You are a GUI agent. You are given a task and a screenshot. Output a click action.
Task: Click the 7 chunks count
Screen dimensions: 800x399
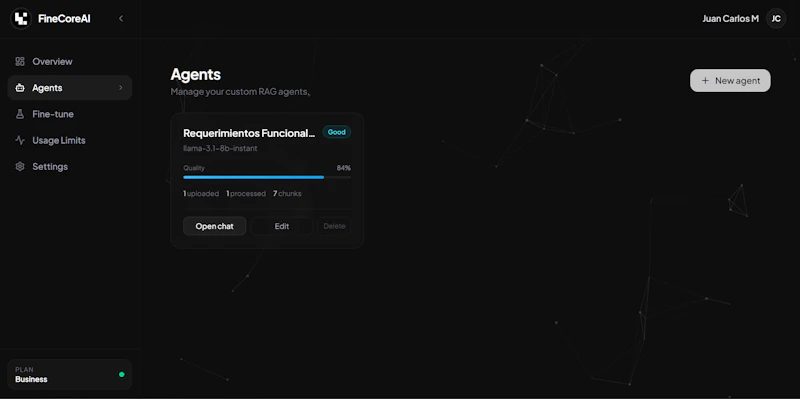pyautogui.click(x=287, y=194)
